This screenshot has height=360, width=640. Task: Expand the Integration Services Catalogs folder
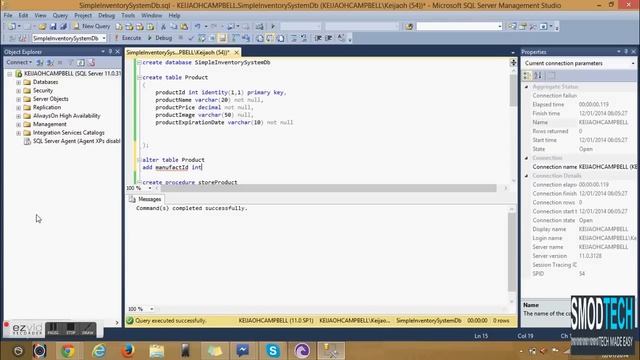pos(18,133)
